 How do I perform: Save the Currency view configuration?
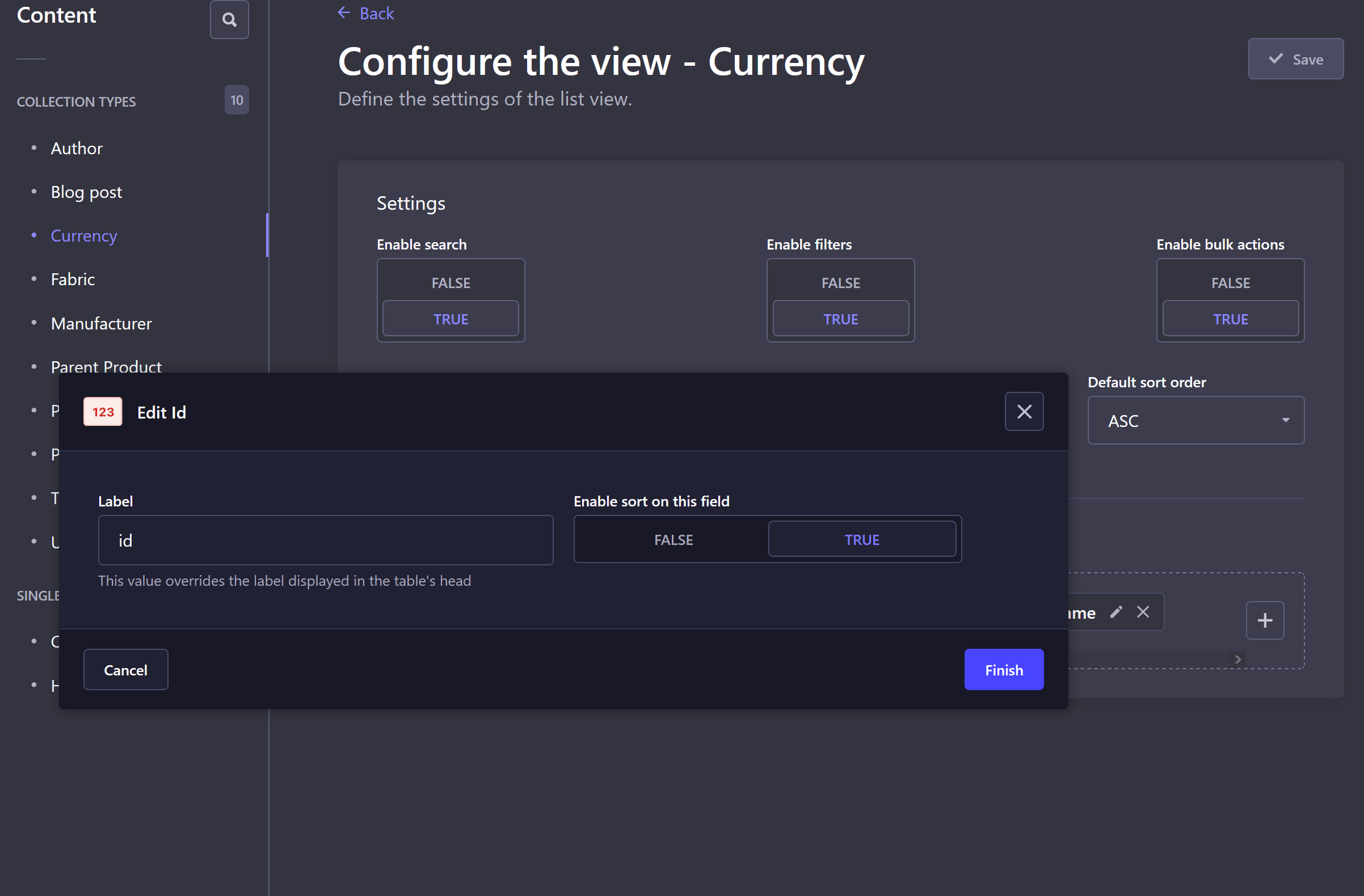coord(1295,58)
